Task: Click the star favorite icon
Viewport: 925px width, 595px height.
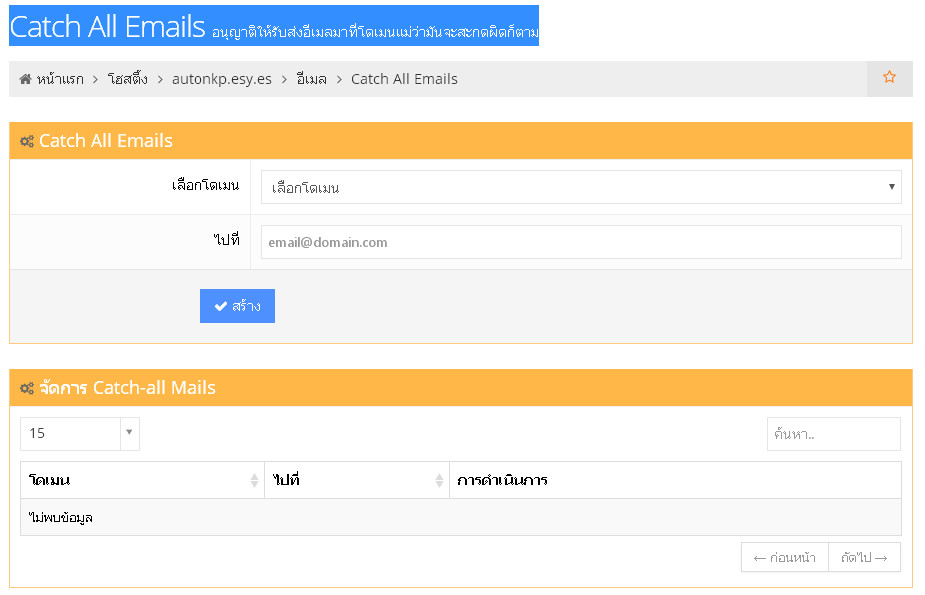Action: (889, 78)
